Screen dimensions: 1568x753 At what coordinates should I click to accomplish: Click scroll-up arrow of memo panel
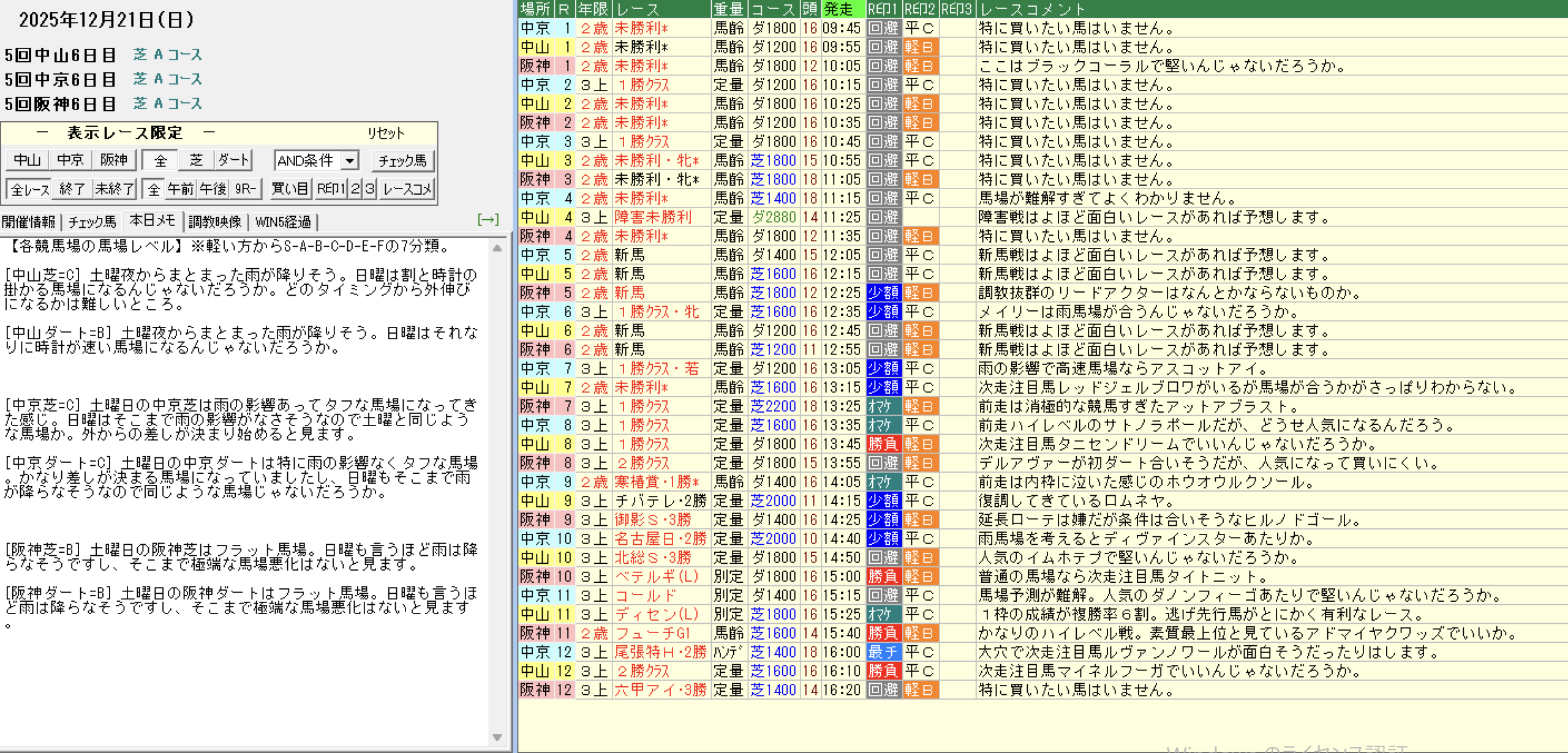pyautogui.click(x=497, y=248)
